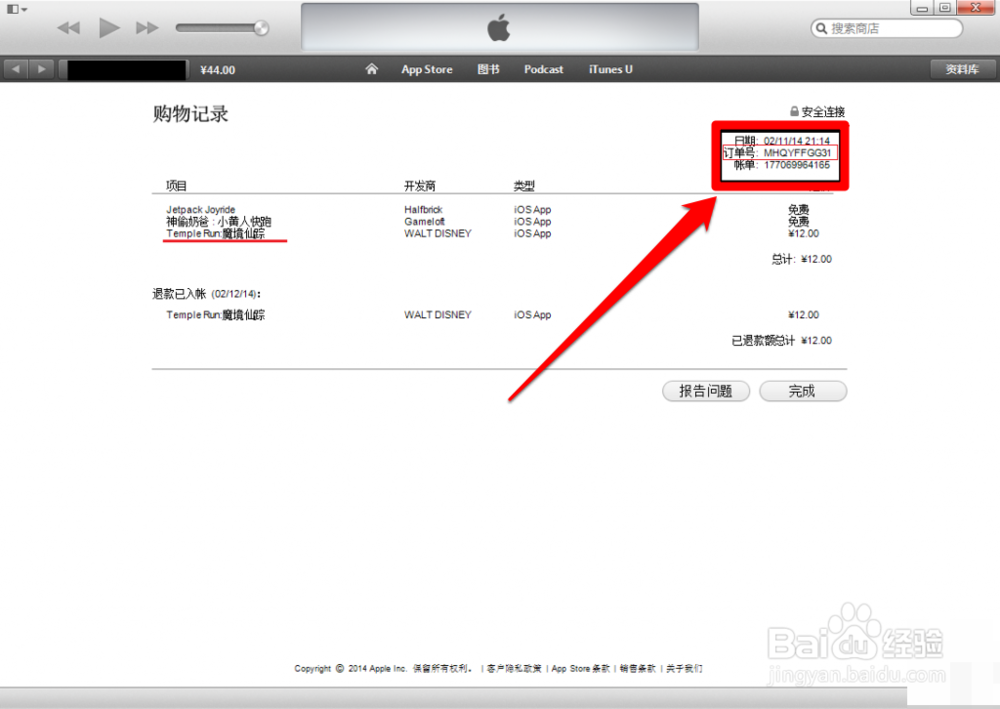Click the 资料库 button

tap(962, 69)
